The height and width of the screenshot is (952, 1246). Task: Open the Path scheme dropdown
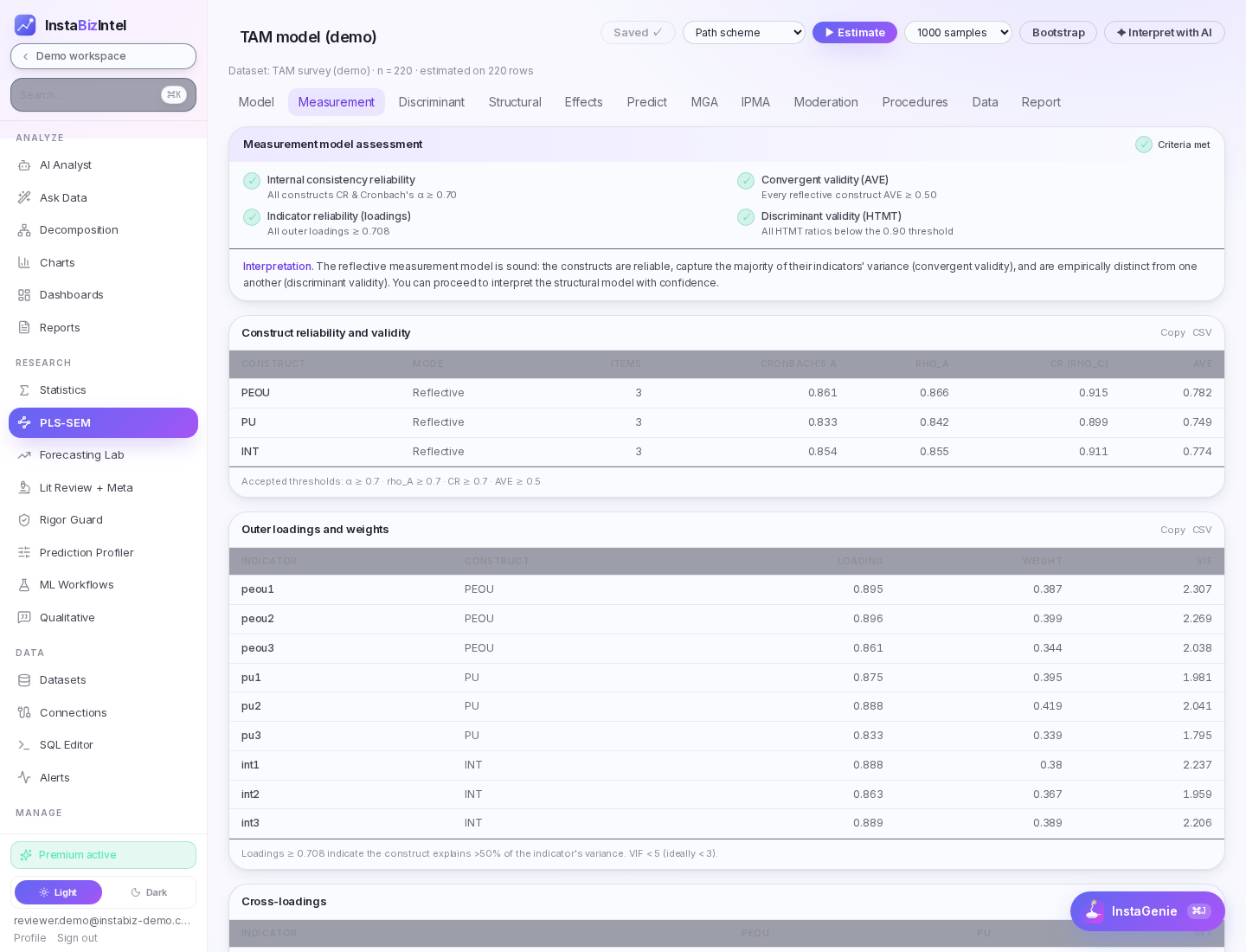[744, 33]
